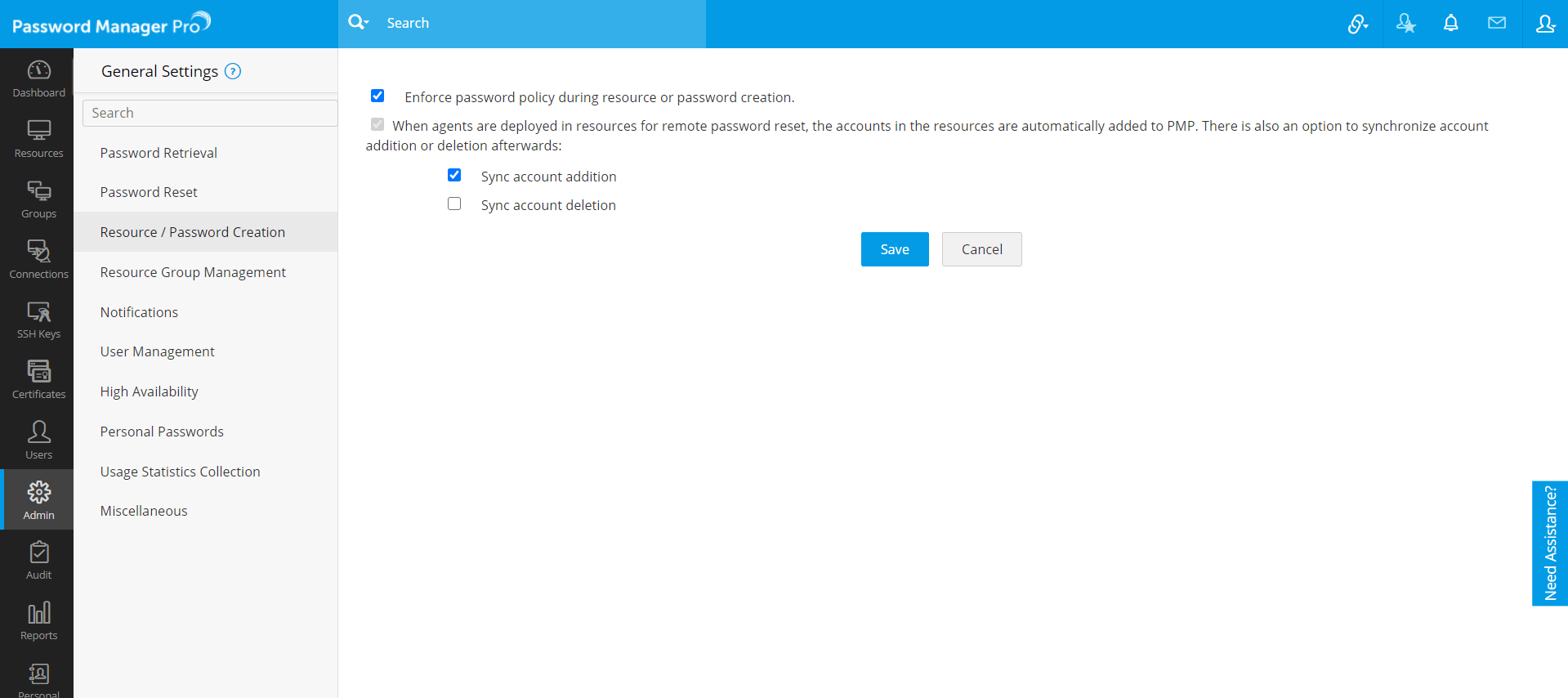
Task: Open the Dashboard from the sidebar
Action: pos(38,79)
